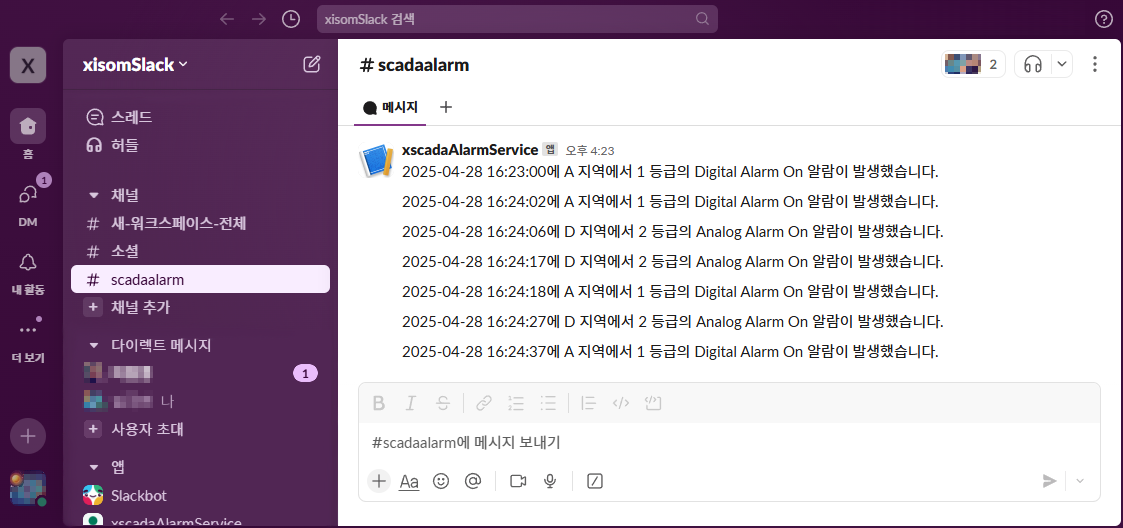
Task: Open Slackbot app conversation
Action: coord(201,495)
